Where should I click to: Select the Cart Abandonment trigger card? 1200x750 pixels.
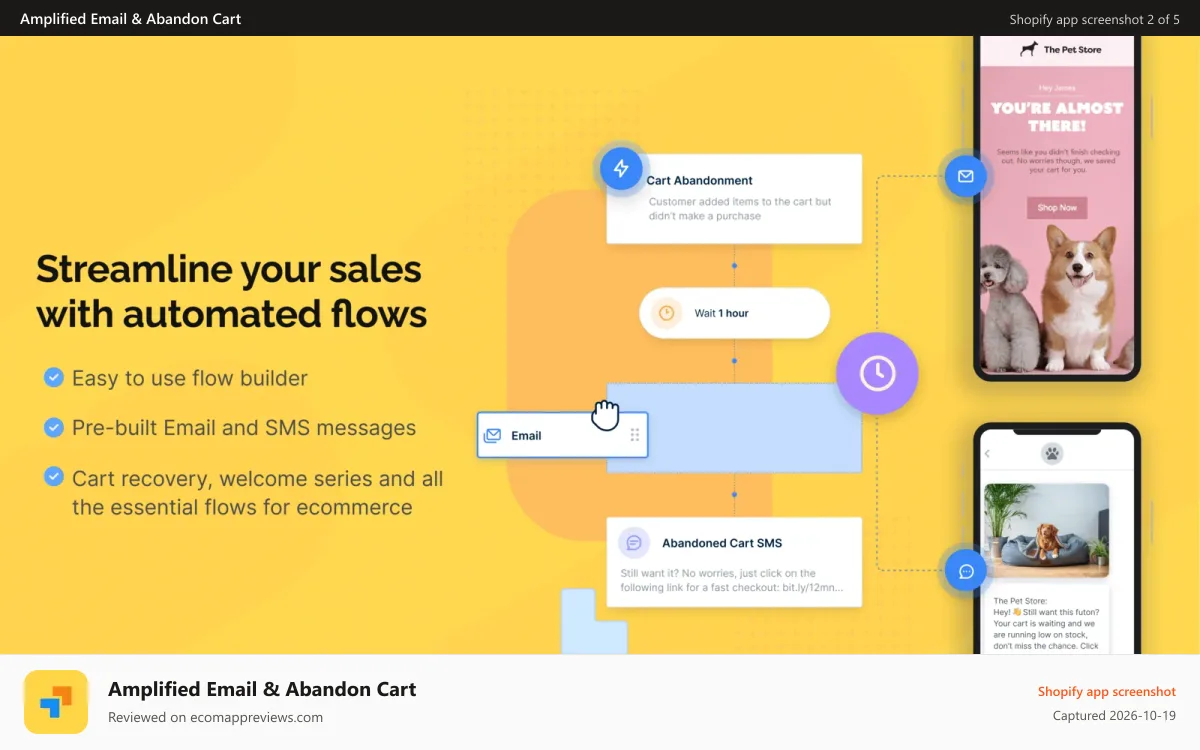click(x=734, y=198)
